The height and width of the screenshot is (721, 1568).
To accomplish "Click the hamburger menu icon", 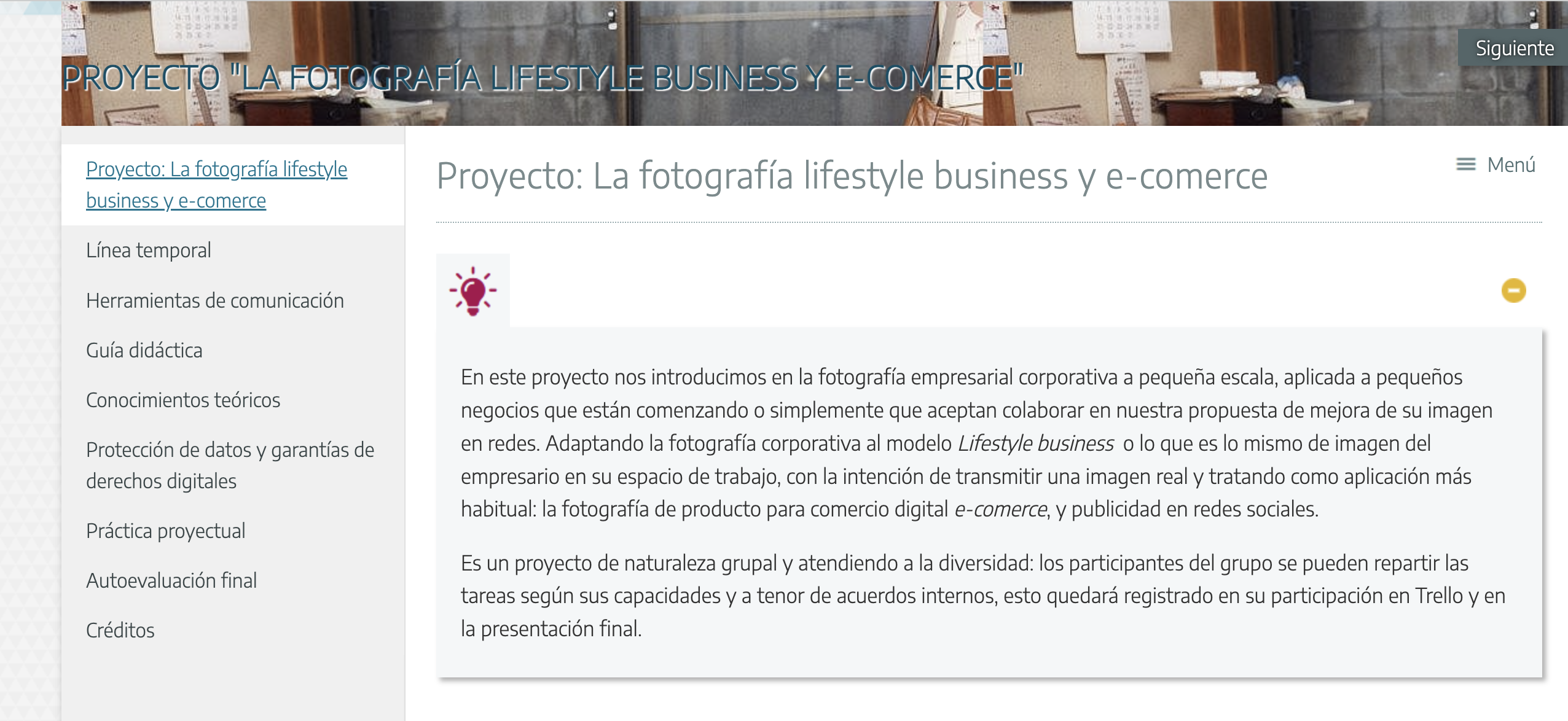I will click(1465, 165).
